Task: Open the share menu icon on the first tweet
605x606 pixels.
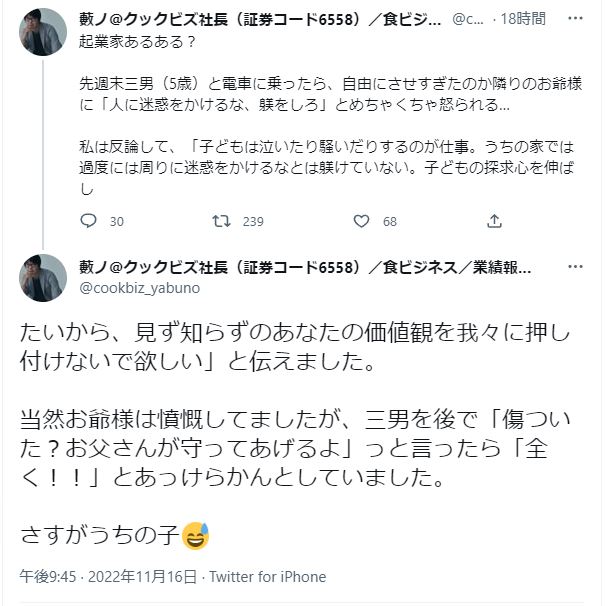Action: tap(494, 221)
